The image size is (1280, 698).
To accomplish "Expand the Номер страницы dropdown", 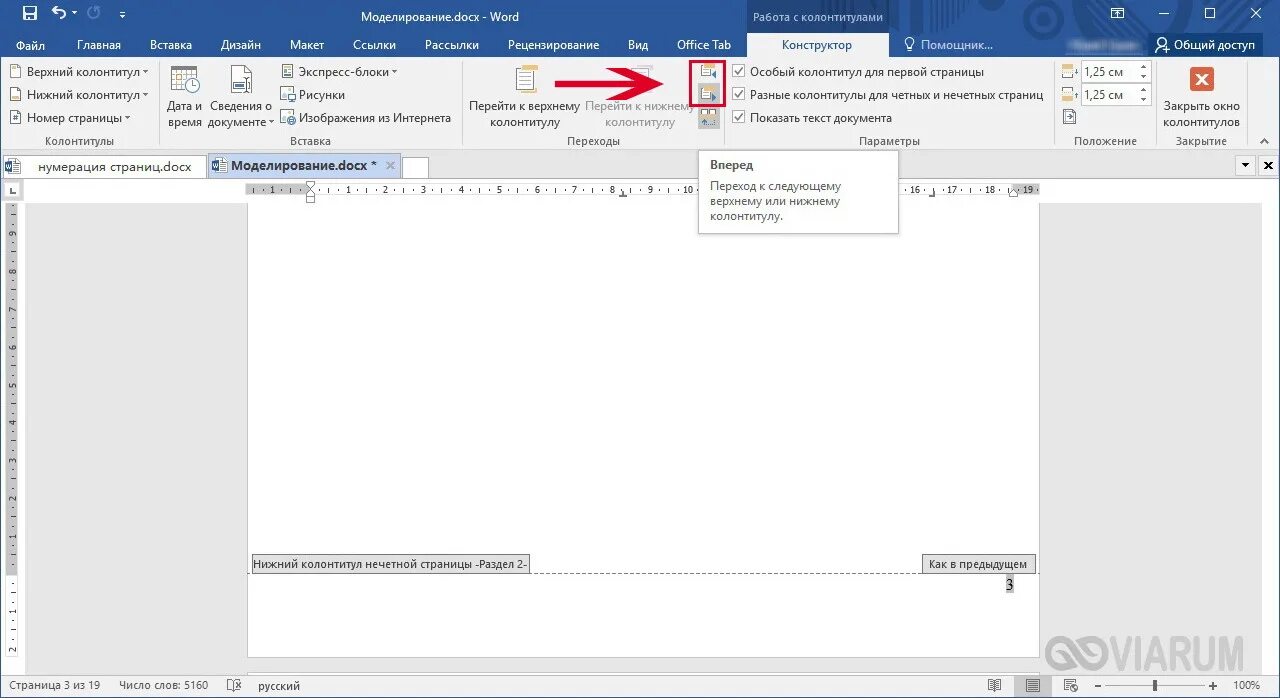I will (71, 118).
